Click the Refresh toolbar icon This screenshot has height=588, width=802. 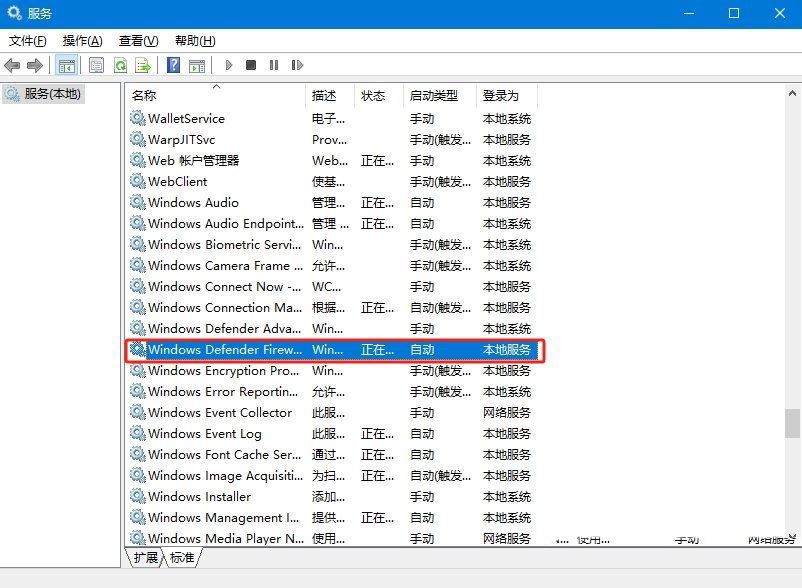tap(120, 65)
